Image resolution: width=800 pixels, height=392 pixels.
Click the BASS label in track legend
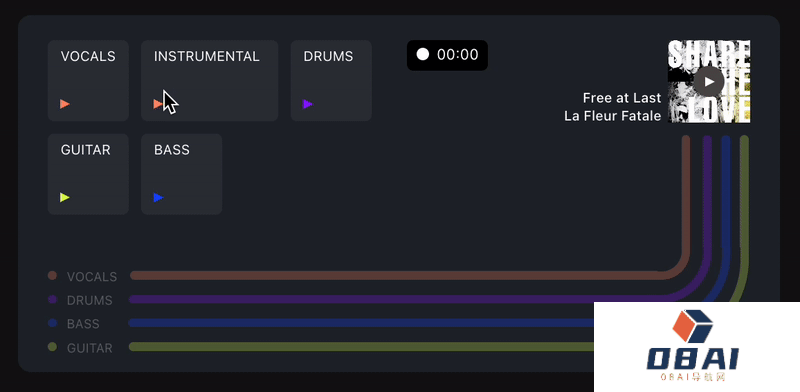pyautogui.click(x=83, y=324)
